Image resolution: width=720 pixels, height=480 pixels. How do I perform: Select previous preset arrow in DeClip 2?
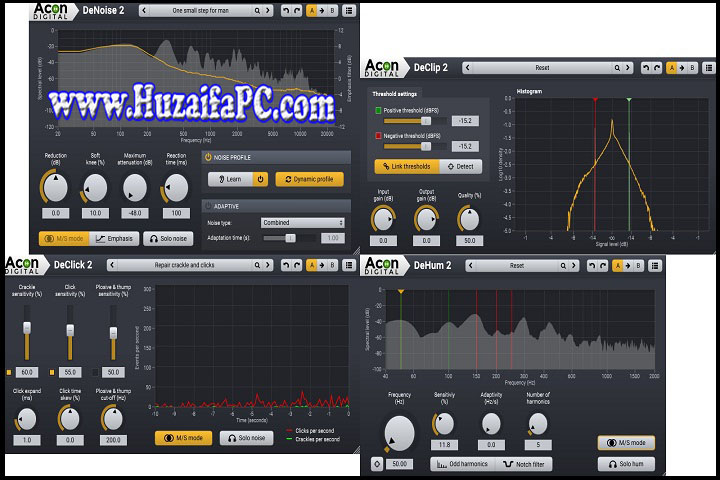[x=467, y=68]
